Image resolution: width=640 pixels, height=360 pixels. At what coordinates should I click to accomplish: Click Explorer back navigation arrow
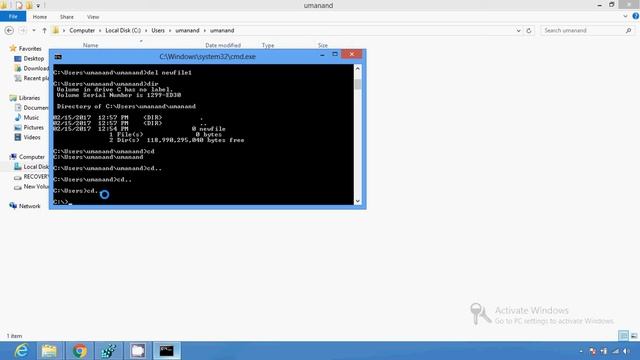[x=9, y=31]
